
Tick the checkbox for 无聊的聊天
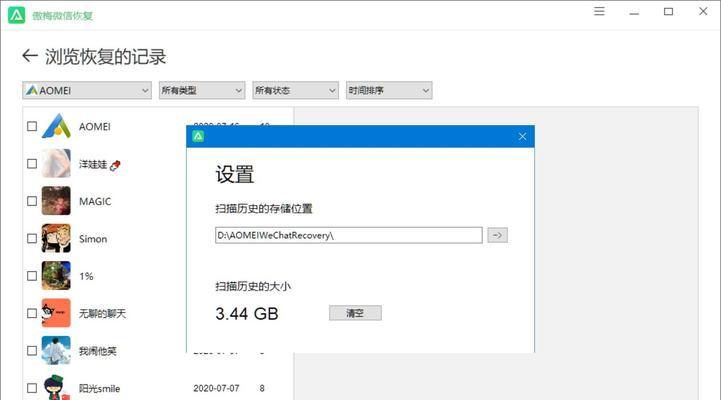(32, 313)
